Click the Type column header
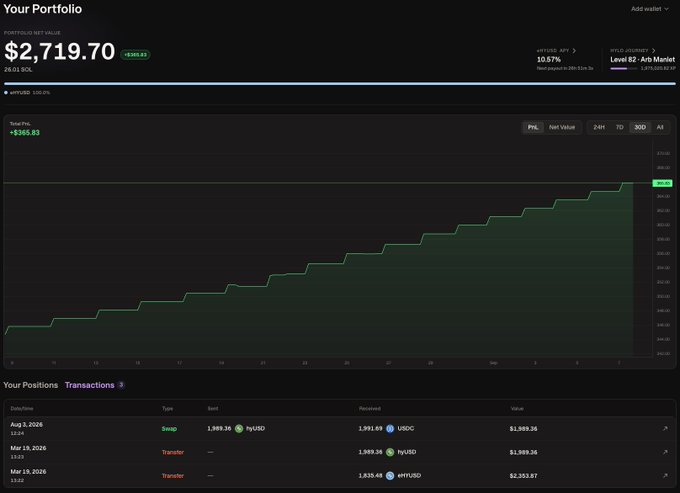 coord(167,408)
